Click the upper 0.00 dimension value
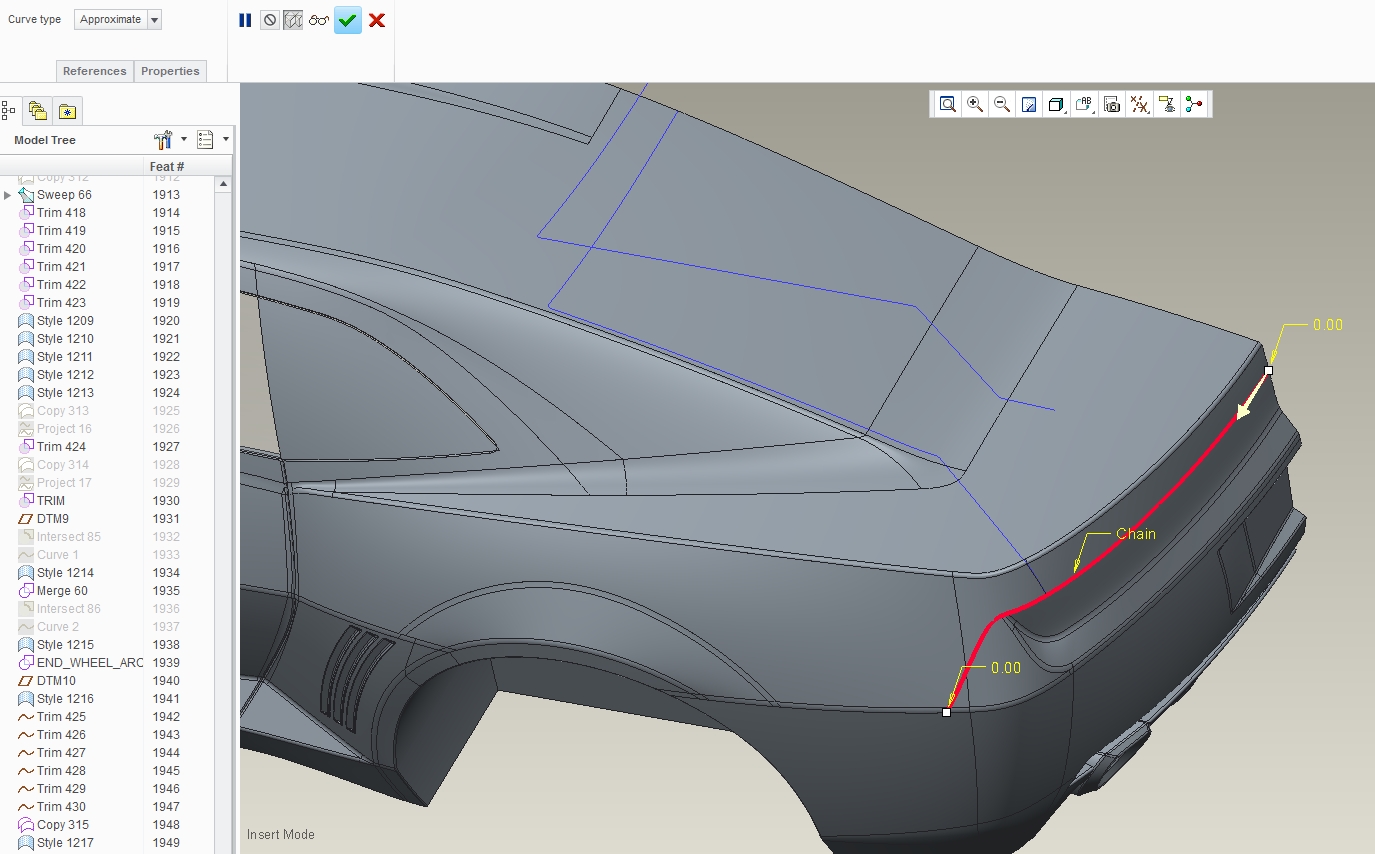The width and height of the screenshot is (1375, 854). (1328, 325)
